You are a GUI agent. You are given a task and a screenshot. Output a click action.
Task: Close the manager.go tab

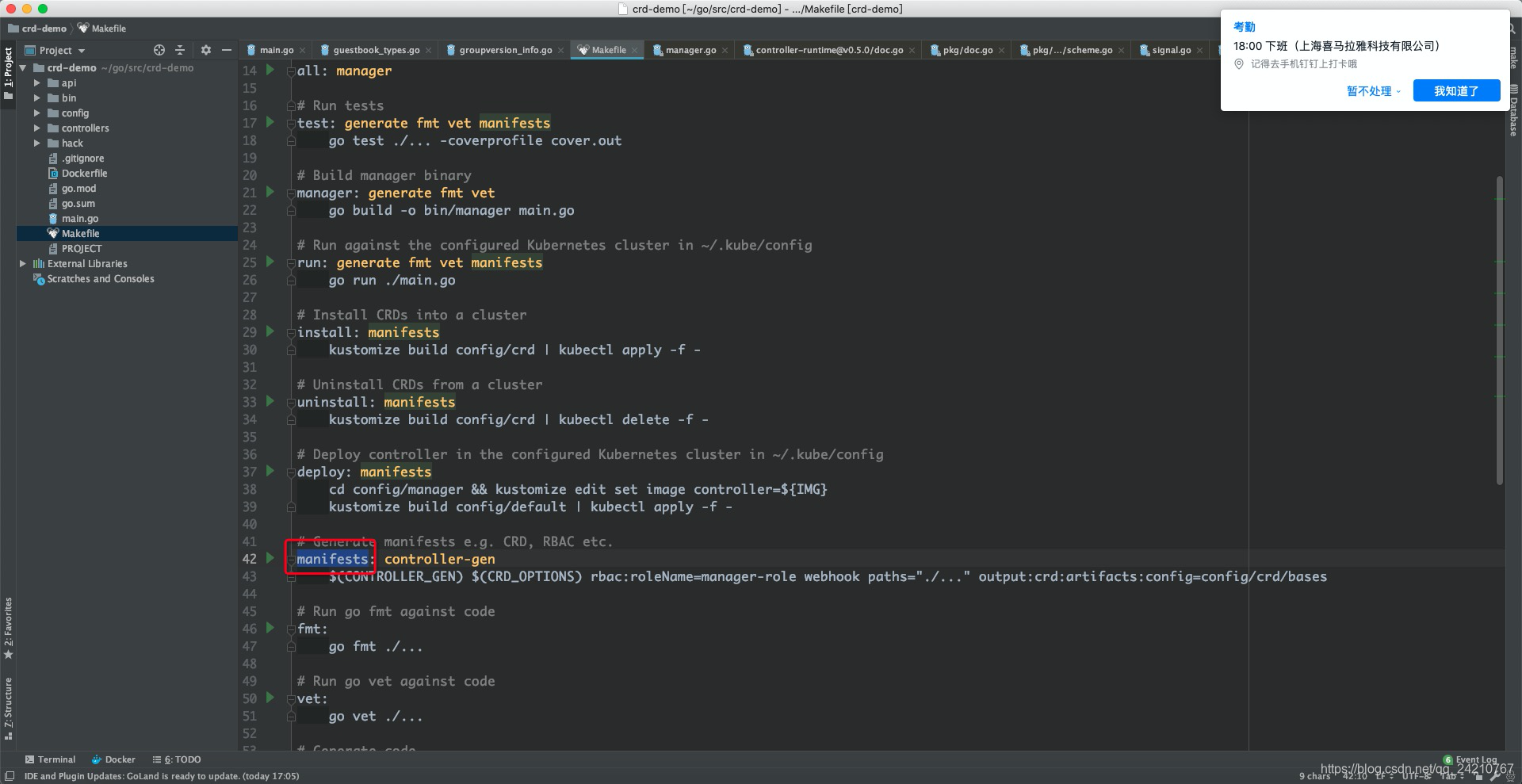coord(725,50)
